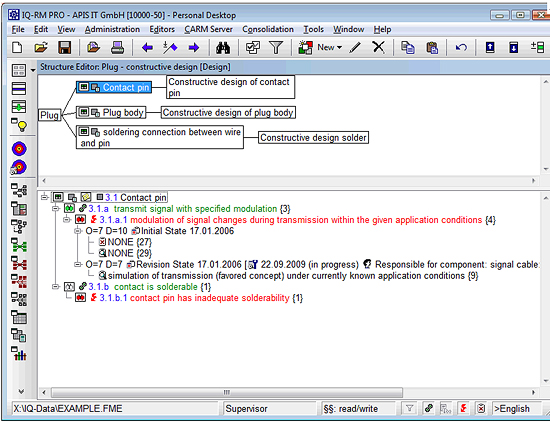The image size is (550, 423).
Task: Open the table form icon in sidebar
Action: pyautogui.click(x=19, y=317)
